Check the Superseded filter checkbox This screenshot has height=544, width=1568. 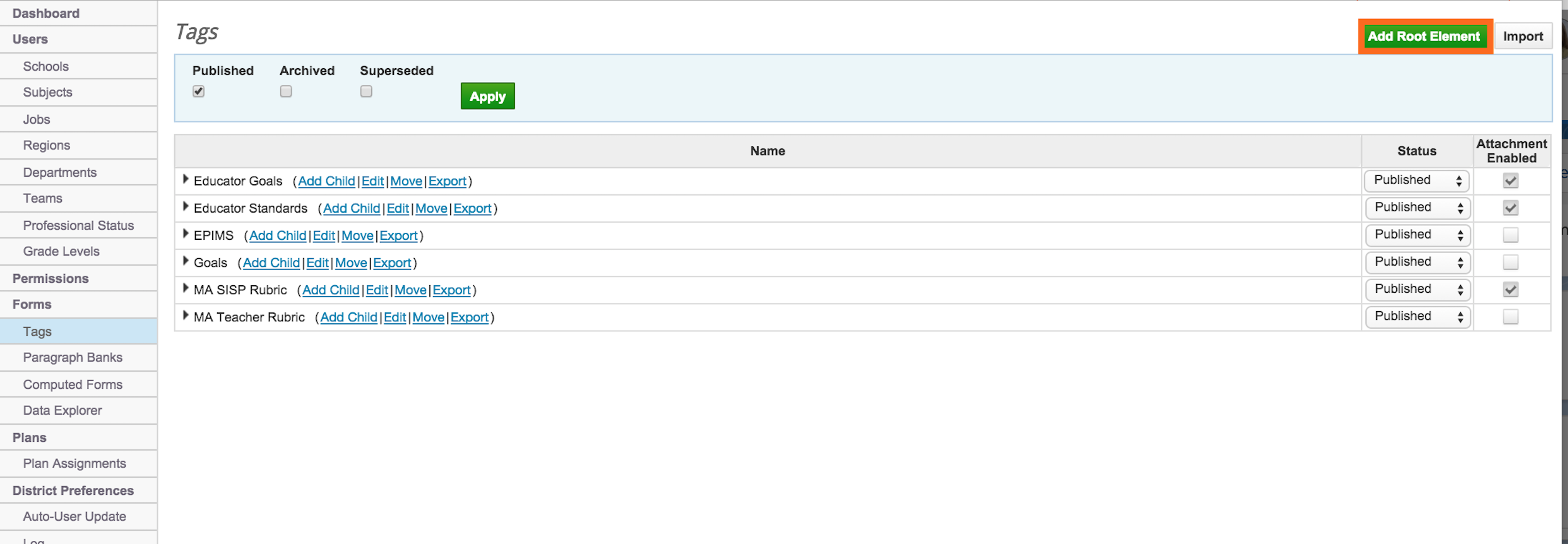click(x=366, y=92)
